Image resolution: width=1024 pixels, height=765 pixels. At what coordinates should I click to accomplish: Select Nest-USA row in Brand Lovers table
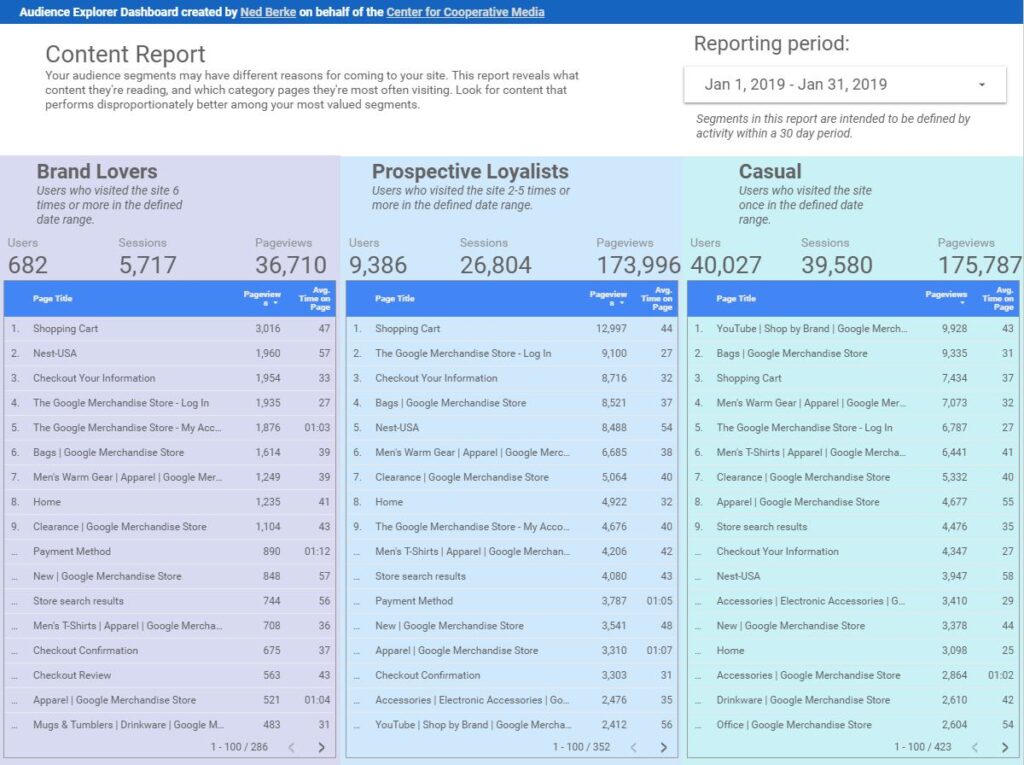55,353
